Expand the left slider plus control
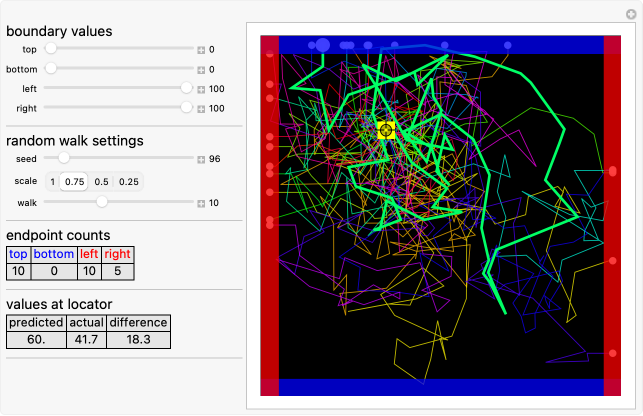 [201, 89]
